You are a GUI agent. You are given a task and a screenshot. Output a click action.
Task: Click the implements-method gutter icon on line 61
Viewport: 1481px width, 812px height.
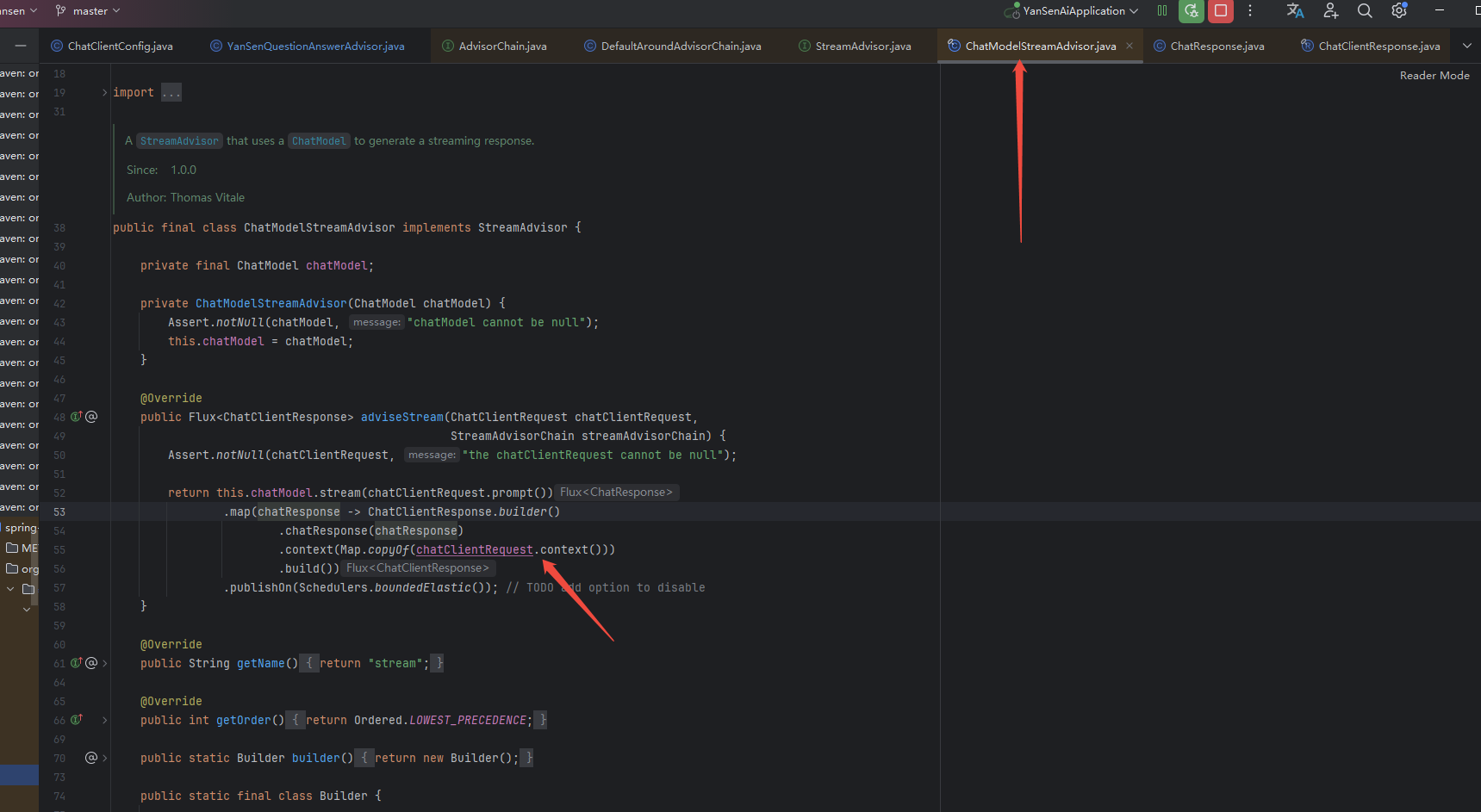point(76,663)
